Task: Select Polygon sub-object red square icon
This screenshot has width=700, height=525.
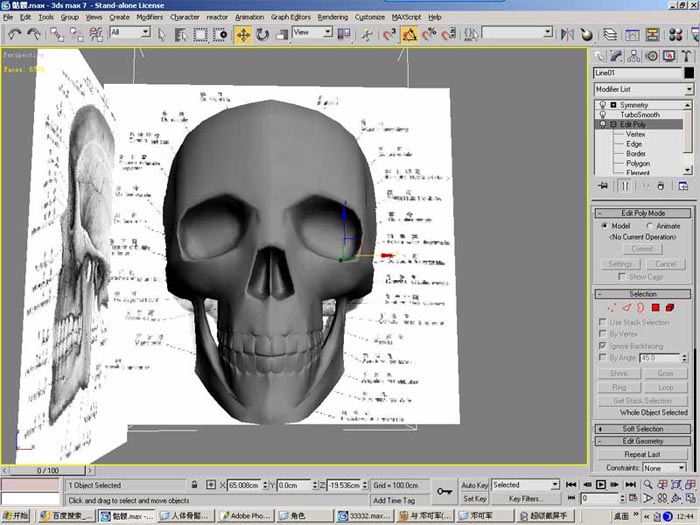Action: (655, 308)
